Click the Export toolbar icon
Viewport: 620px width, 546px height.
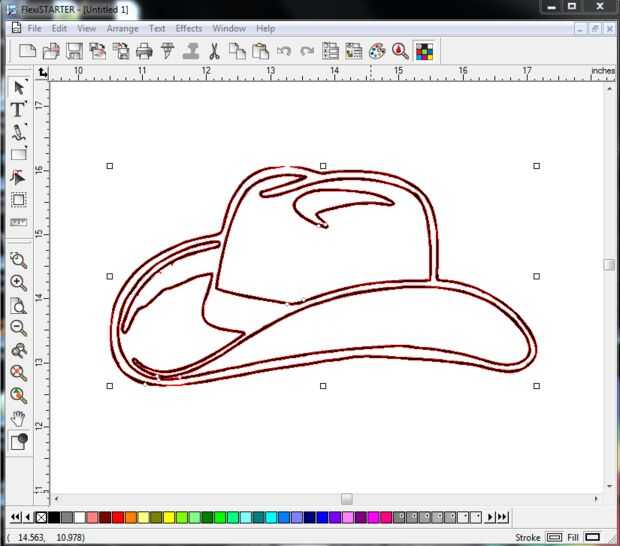(121, 51)
